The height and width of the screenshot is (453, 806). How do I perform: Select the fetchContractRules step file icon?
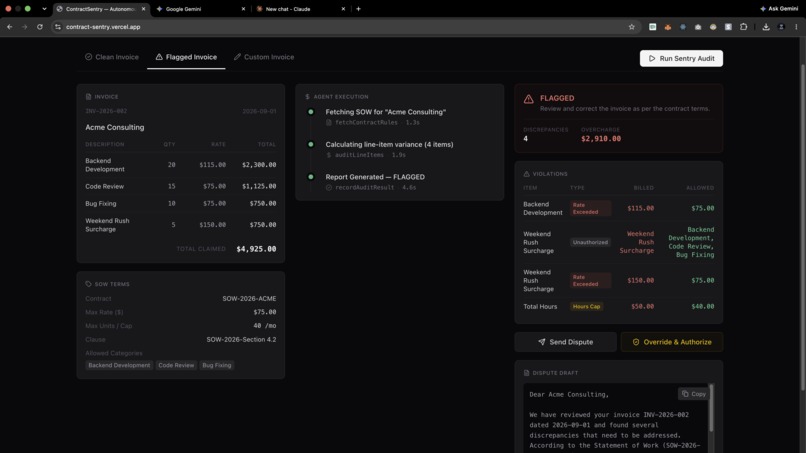(x=329, y=122)
